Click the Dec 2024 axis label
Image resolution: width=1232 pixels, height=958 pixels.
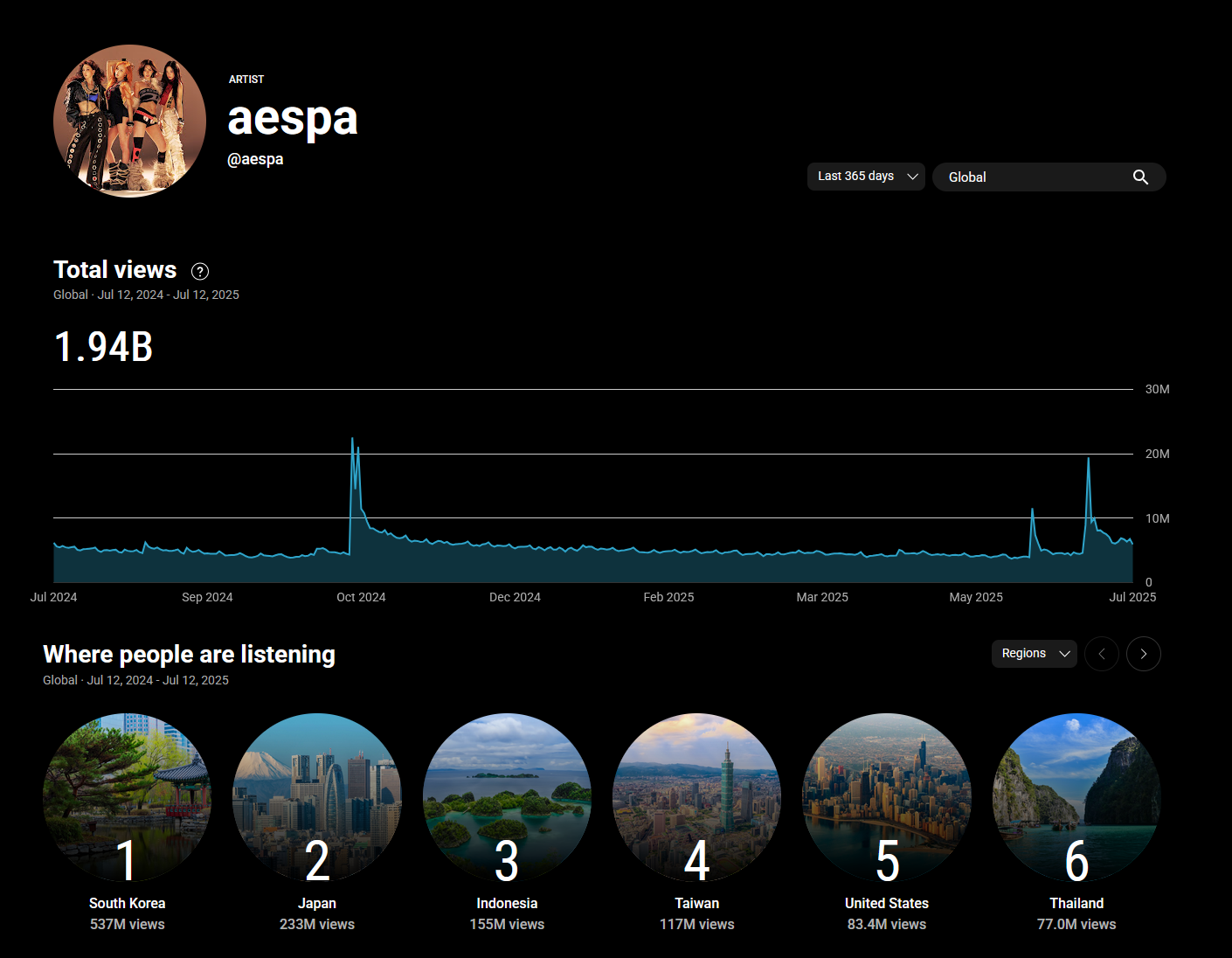pyautogui.click(x=515, y=597)
